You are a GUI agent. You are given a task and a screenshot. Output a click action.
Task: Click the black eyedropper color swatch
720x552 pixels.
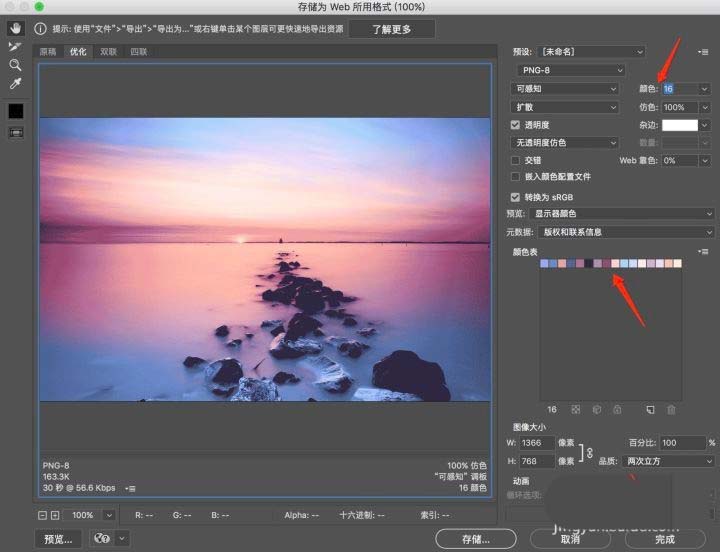click(16, 111)
